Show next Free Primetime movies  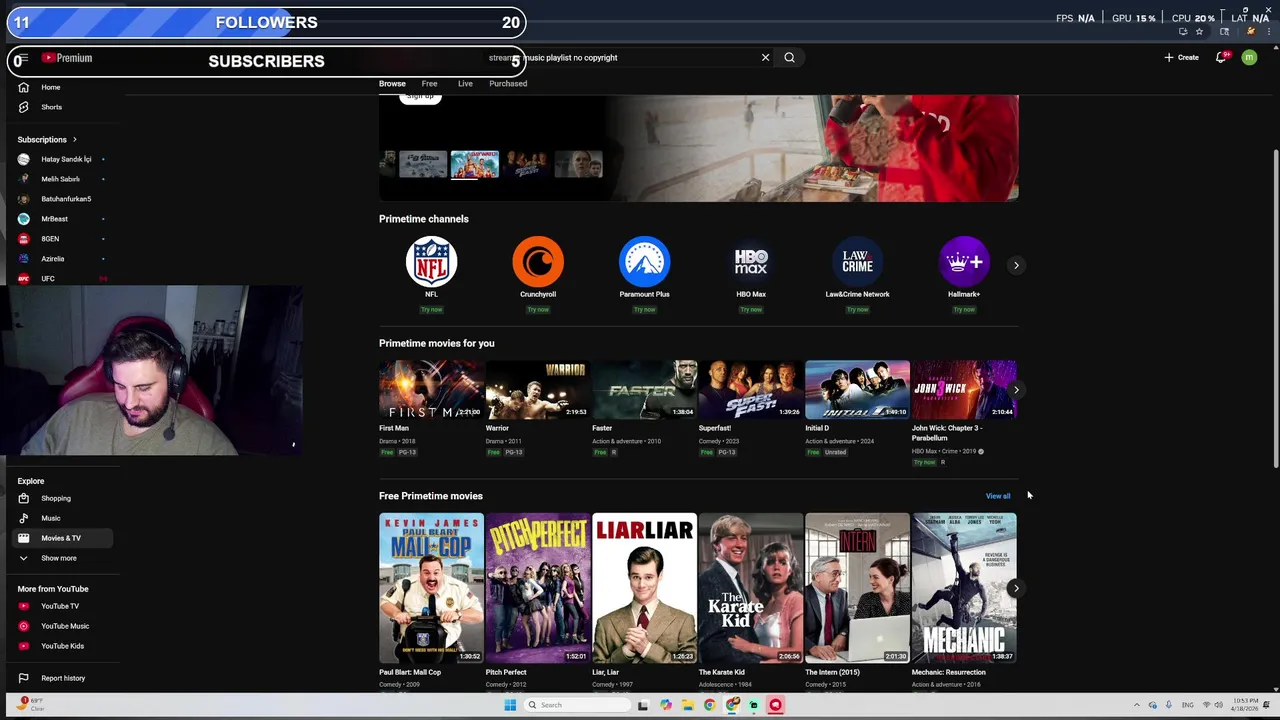(x=1016, y=588)
